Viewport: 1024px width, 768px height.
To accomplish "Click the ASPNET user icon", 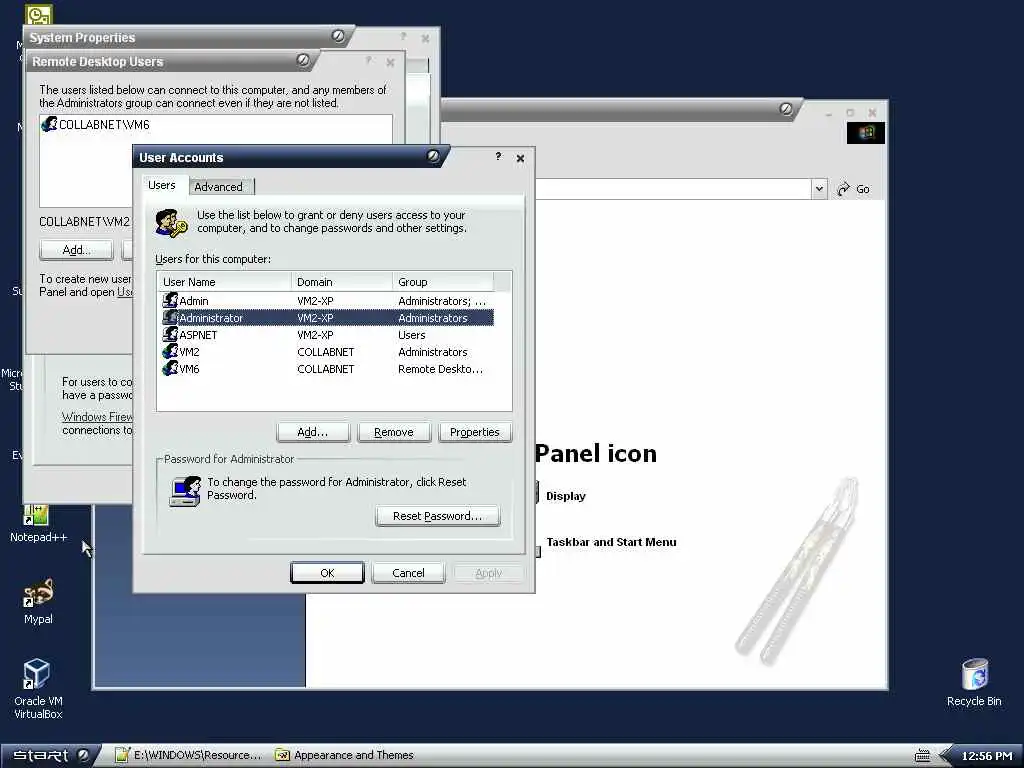I will point(170,334).
